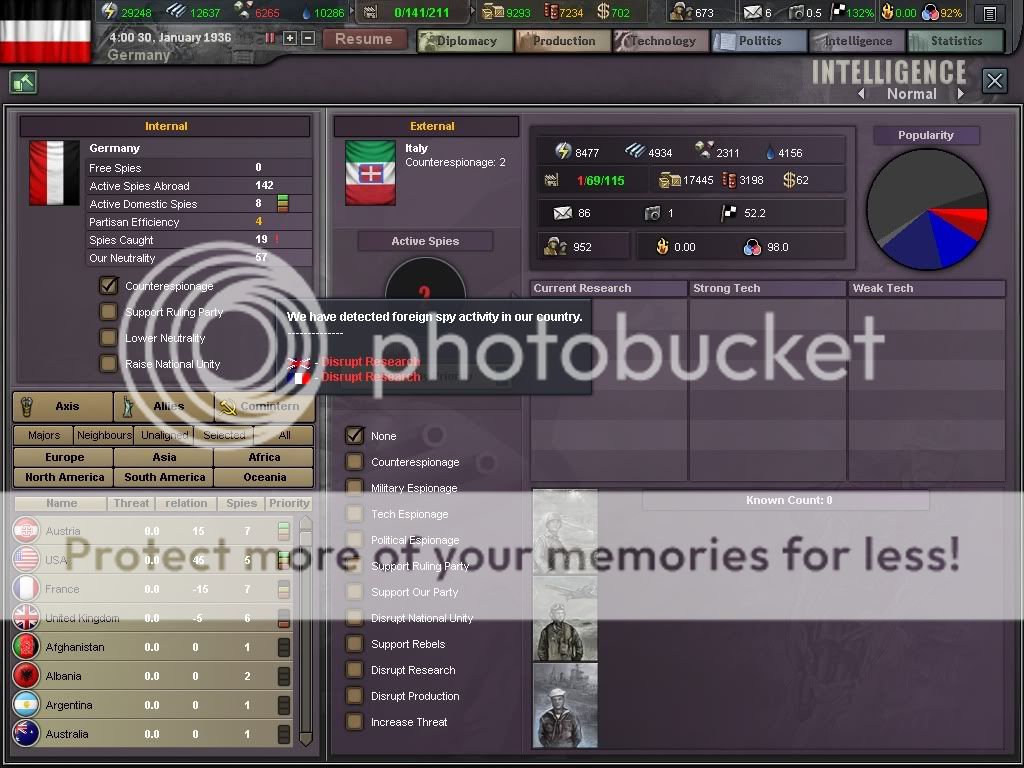Screen dimensions: 1024x768
Task: Check the Disrupt Production mission
Action: 354,696
